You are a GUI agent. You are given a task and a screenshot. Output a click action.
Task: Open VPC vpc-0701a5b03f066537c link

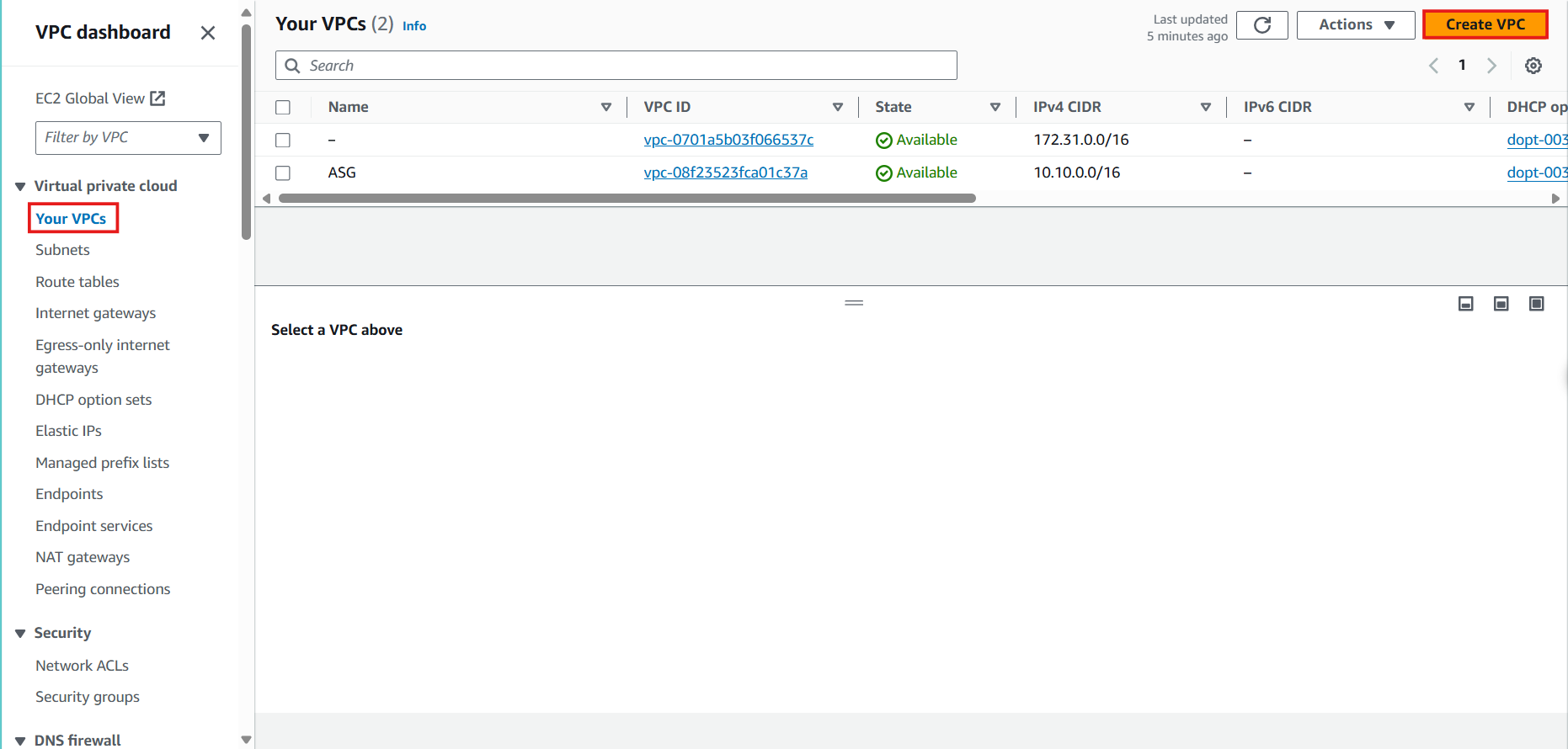pyautogui.click(x=728, y=140)
